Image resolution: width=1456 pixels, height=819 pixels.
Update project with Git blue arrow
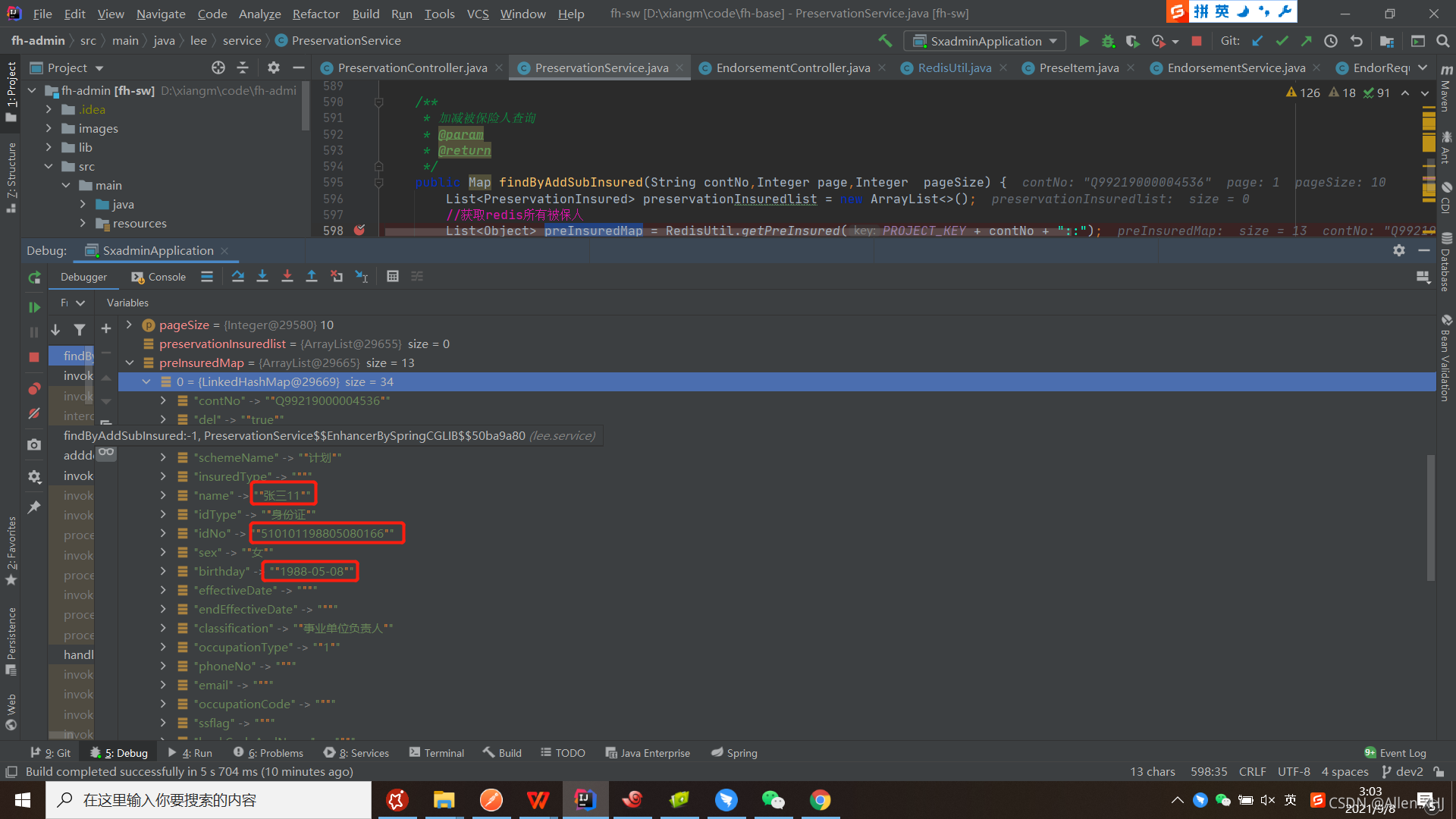point(1257,41)
